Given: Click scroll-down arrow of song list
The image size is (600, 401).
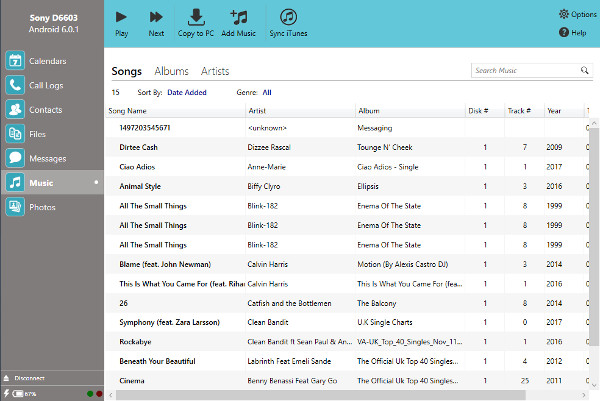Looking at the screenshot, I should (594, 385).
